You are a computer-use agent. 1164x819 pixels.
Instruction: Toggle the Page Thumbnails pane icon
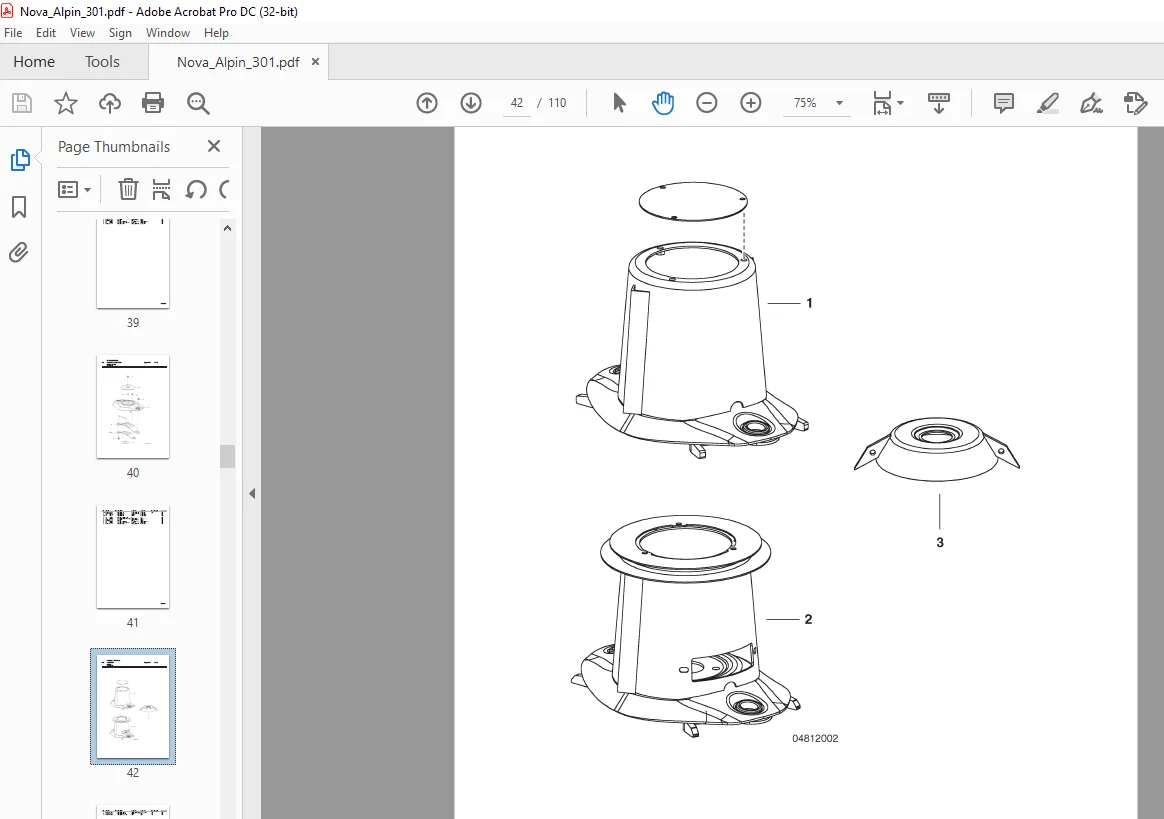point(19,160)
